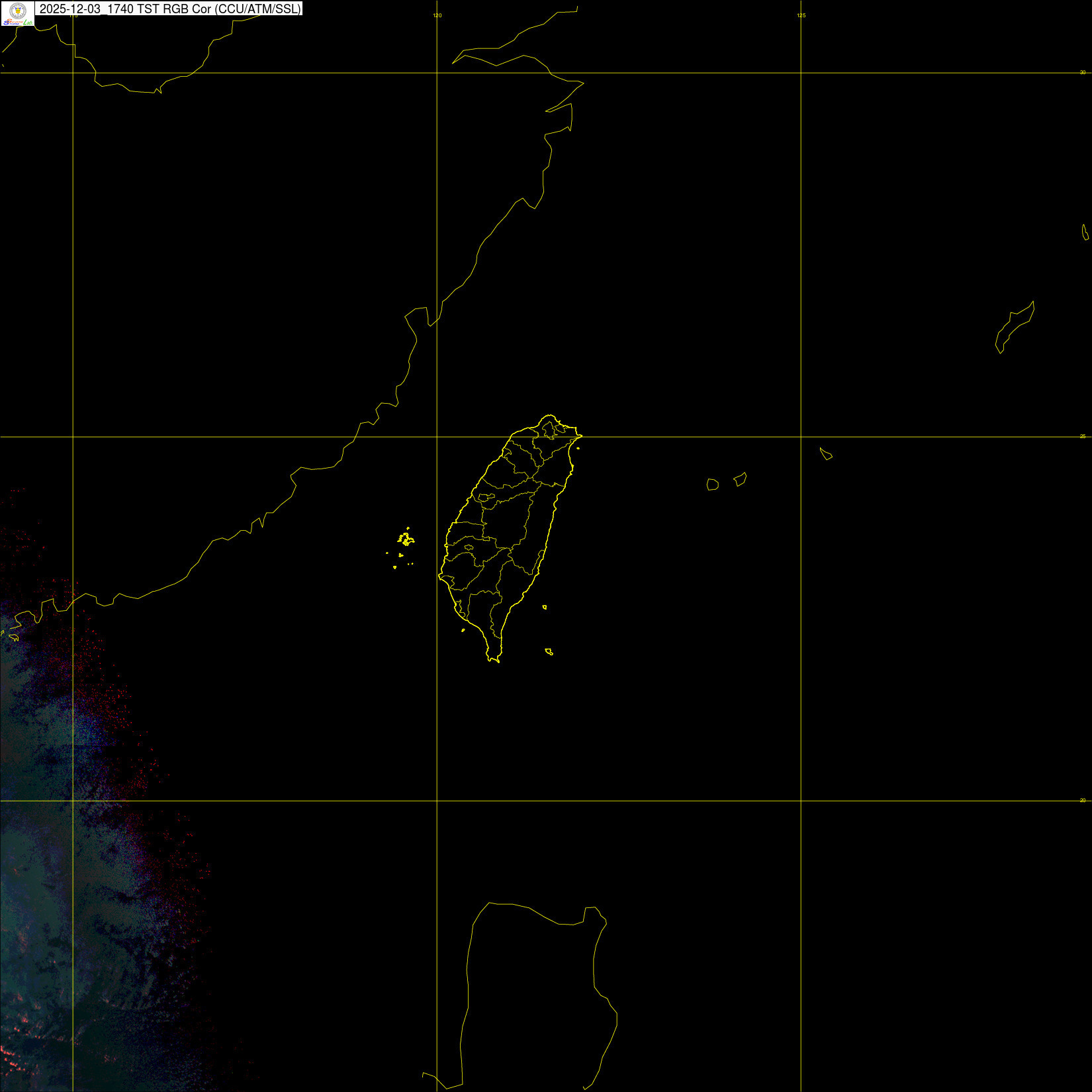
Task: Click Okinawa island outline in upper right
Action: 1015,328
